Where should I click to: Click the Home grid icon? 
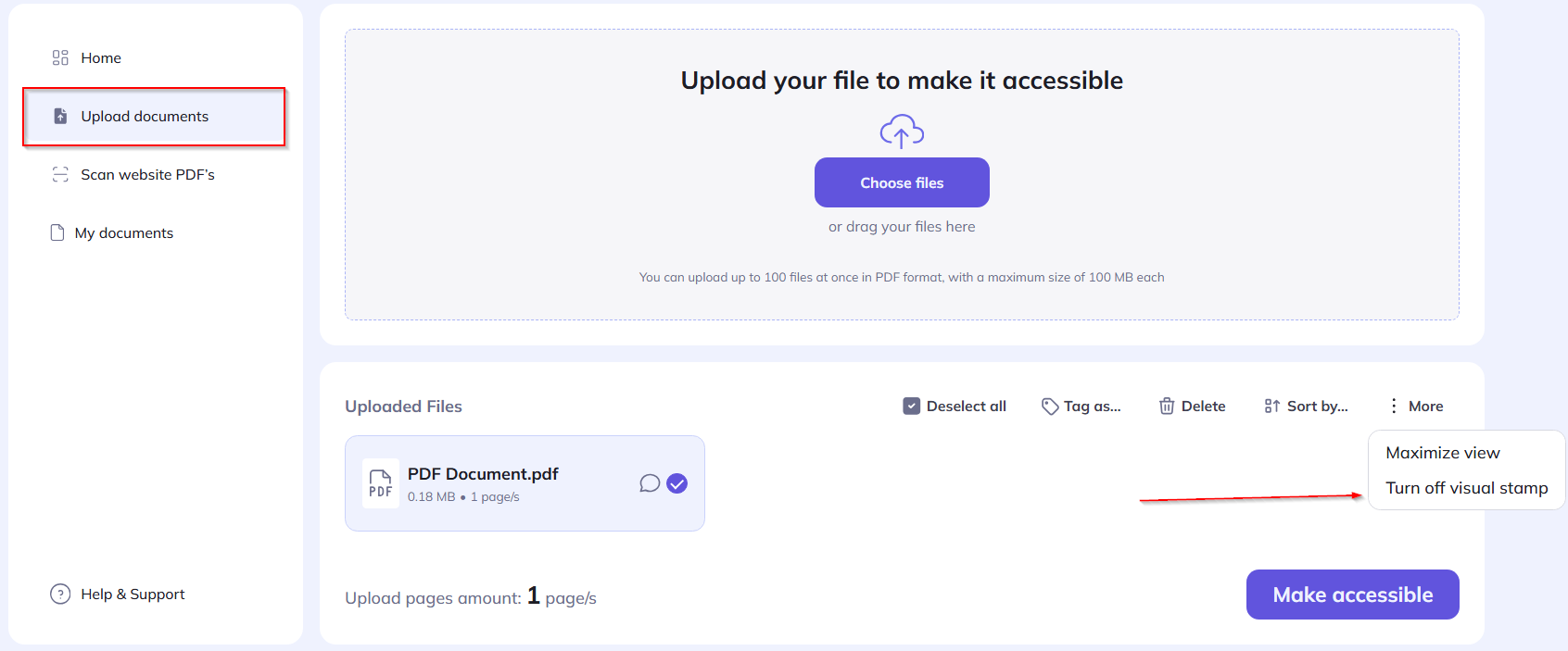point(60,57)
